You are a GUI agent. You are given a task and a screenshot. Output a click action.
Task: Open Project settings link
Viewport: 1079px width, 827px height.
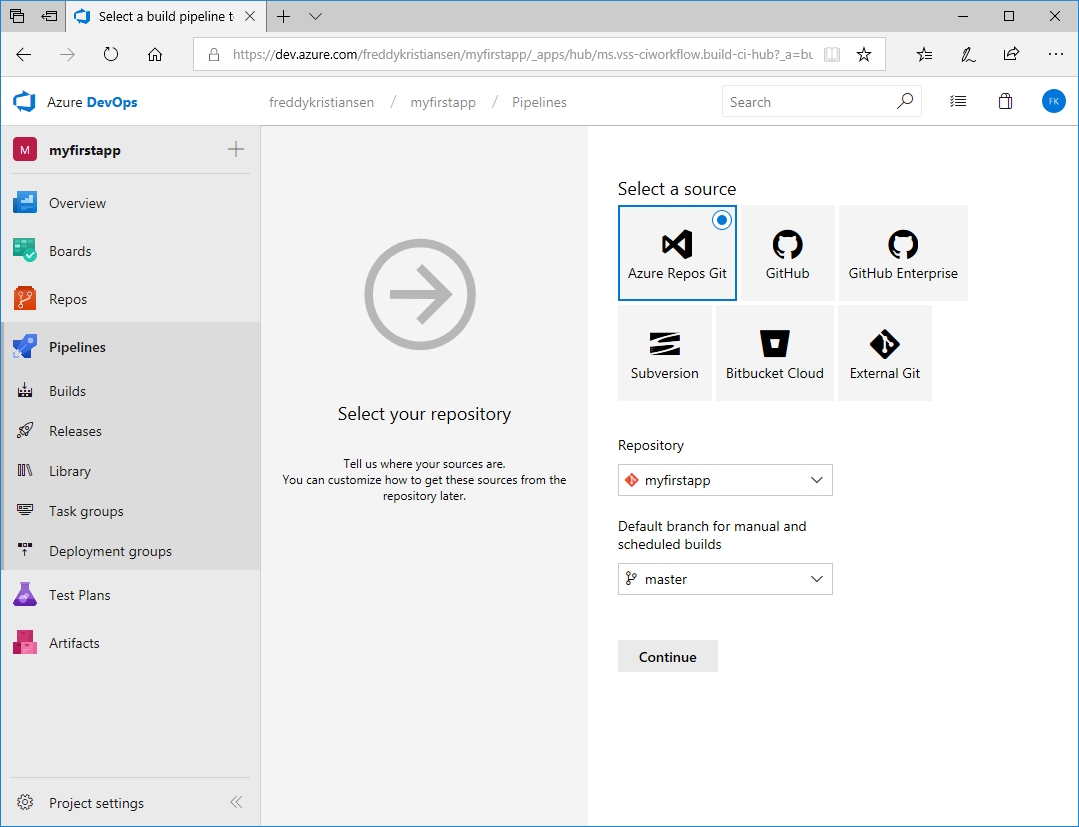pyautogui.click(x=96, y=803)
